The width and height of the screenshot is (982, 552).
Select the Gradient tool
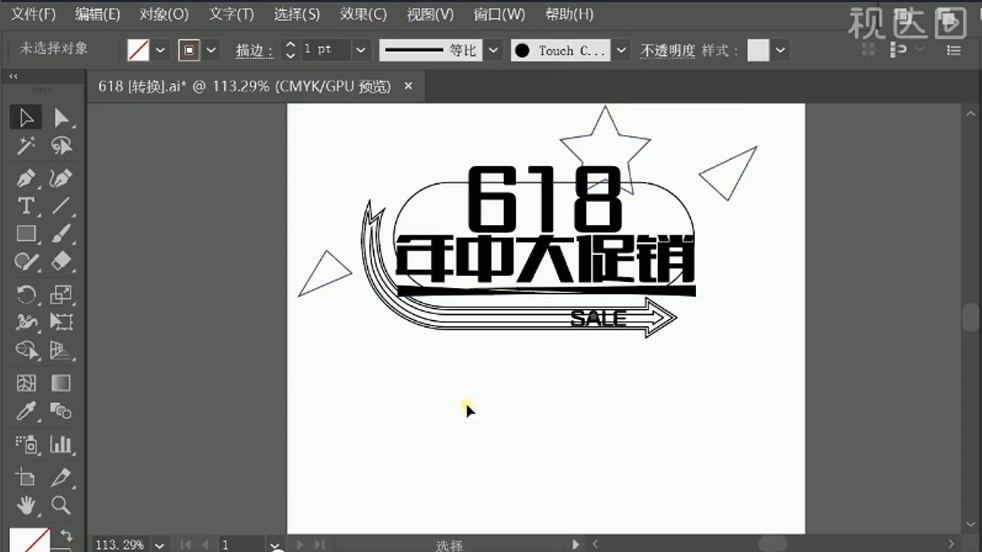point(61,383)
